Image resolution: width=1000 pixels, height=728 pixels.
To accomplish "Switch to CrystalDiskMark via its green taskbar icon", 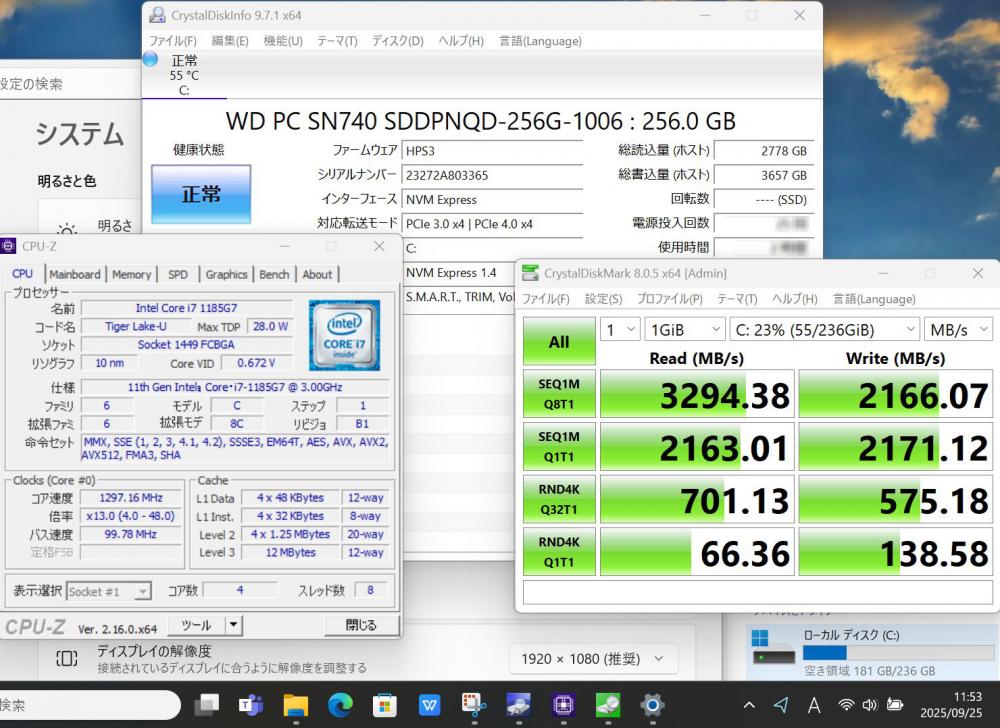I will pyautogui.click(x=608, y=704).
